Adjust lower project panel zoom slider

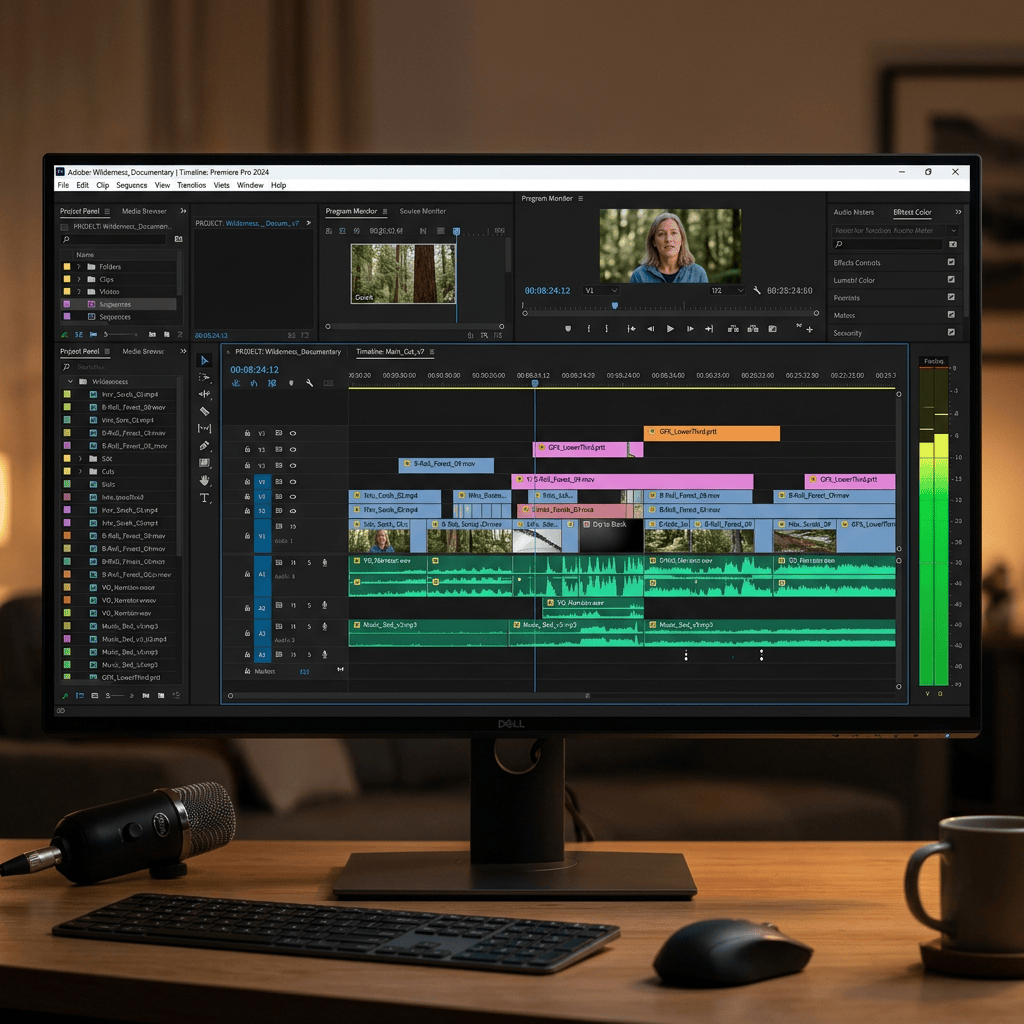click(x=120, y=696)
